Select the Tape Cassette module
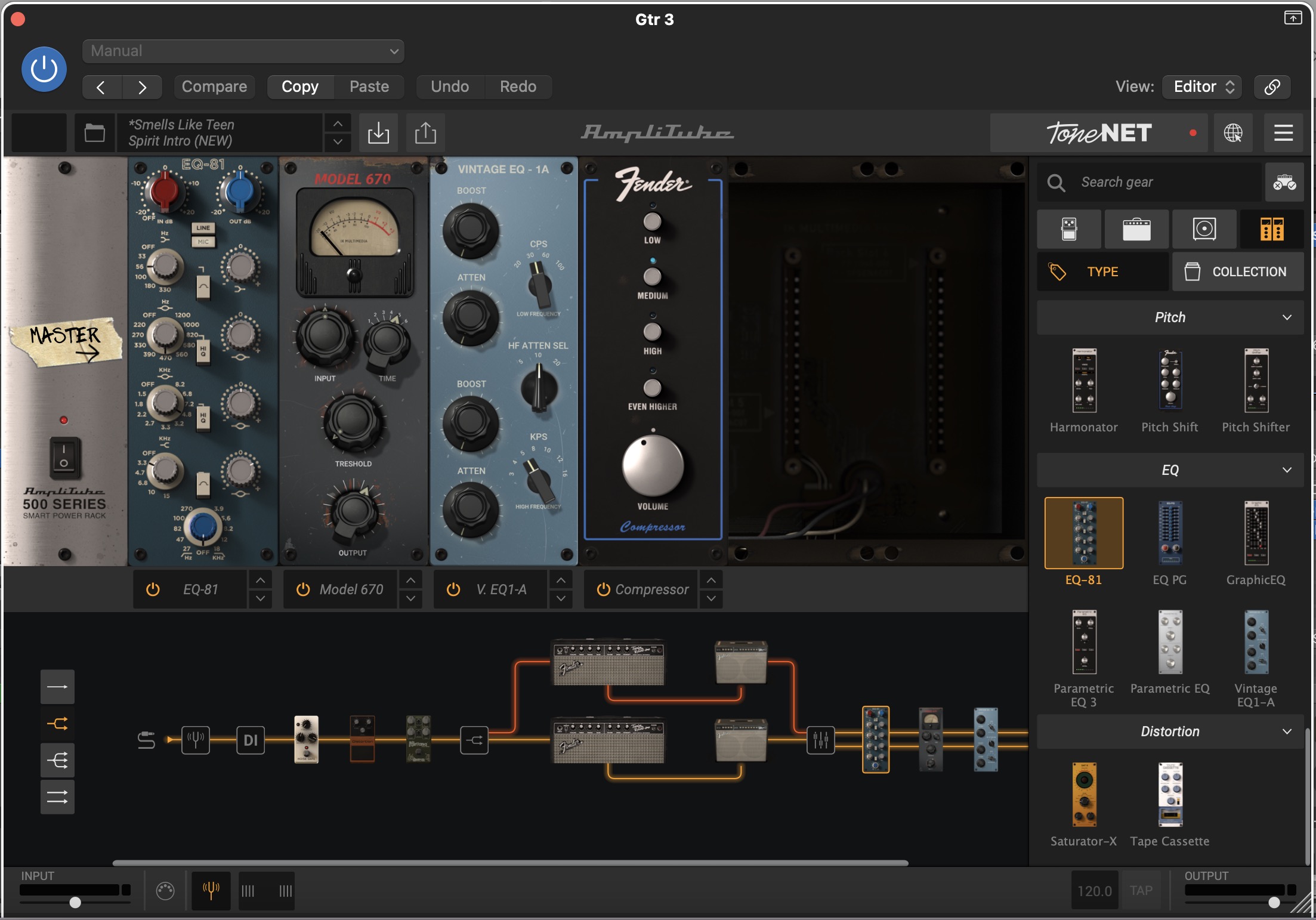 pyautogui.click(x=1170, y=804)
